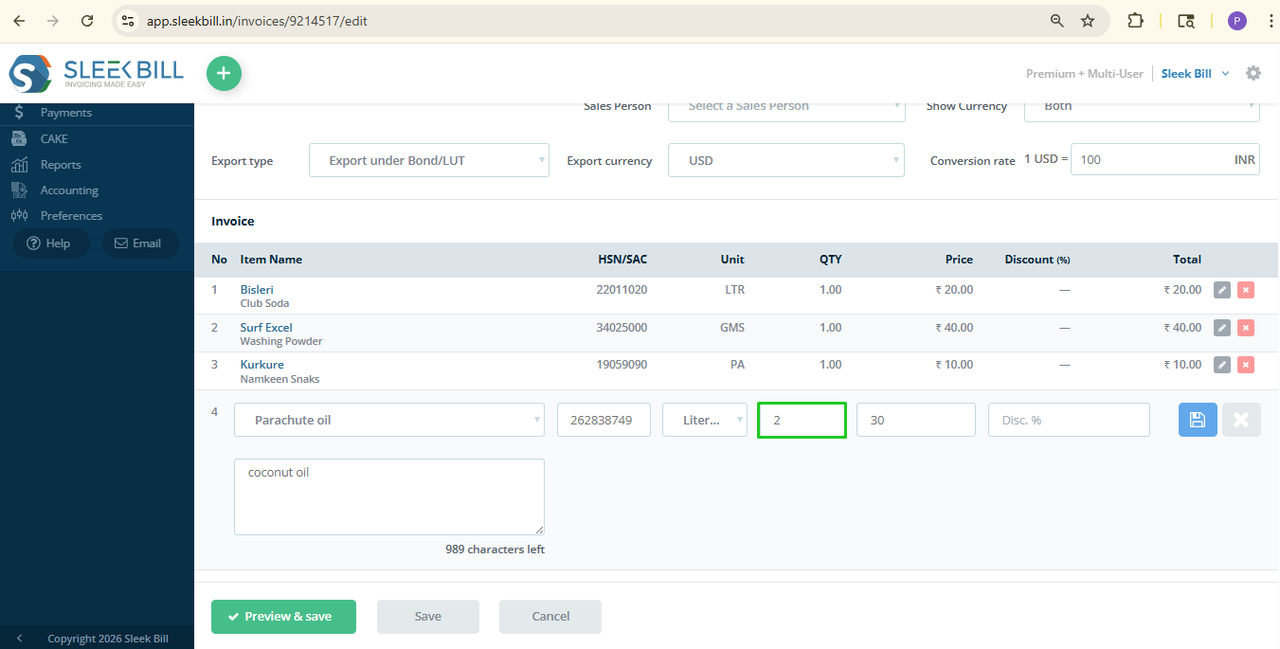Viewport: 1280px width, 649px height.
Task: Click the HSN field showing 262838749
Action: (x=604, y=420)
